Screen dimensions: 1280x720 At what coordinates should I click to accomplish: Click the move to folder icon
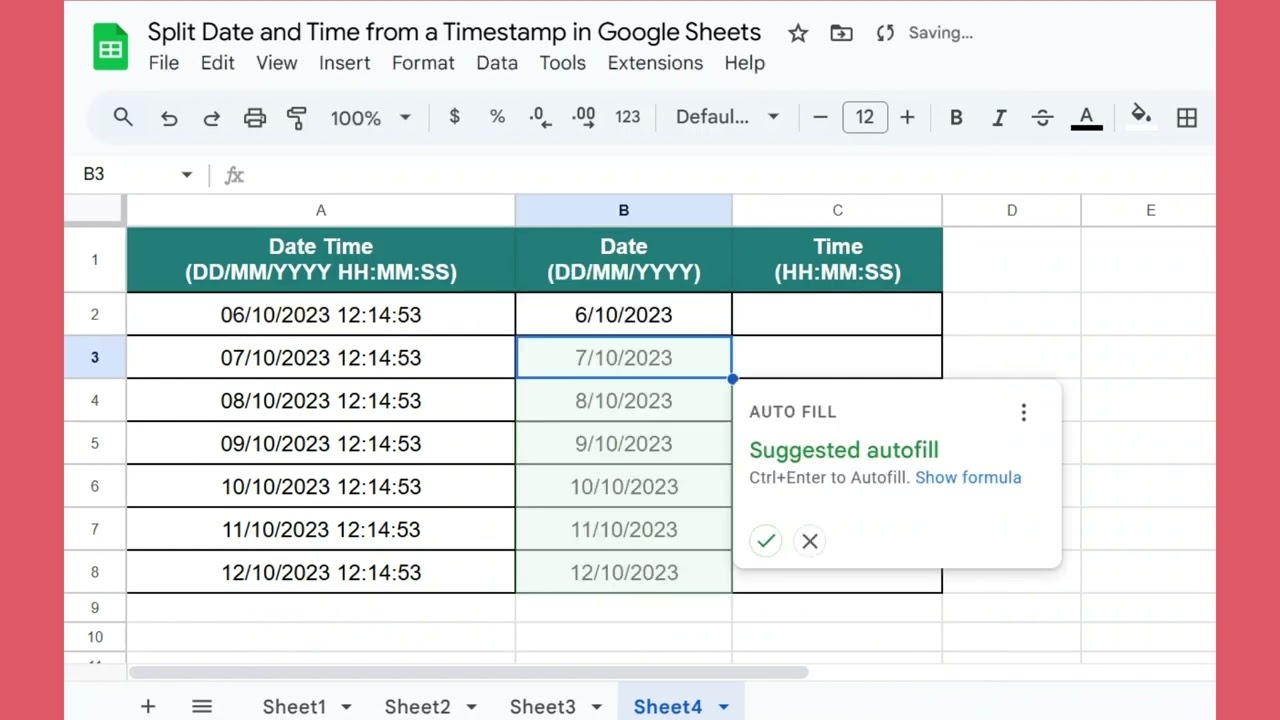(x=841, y=33)
